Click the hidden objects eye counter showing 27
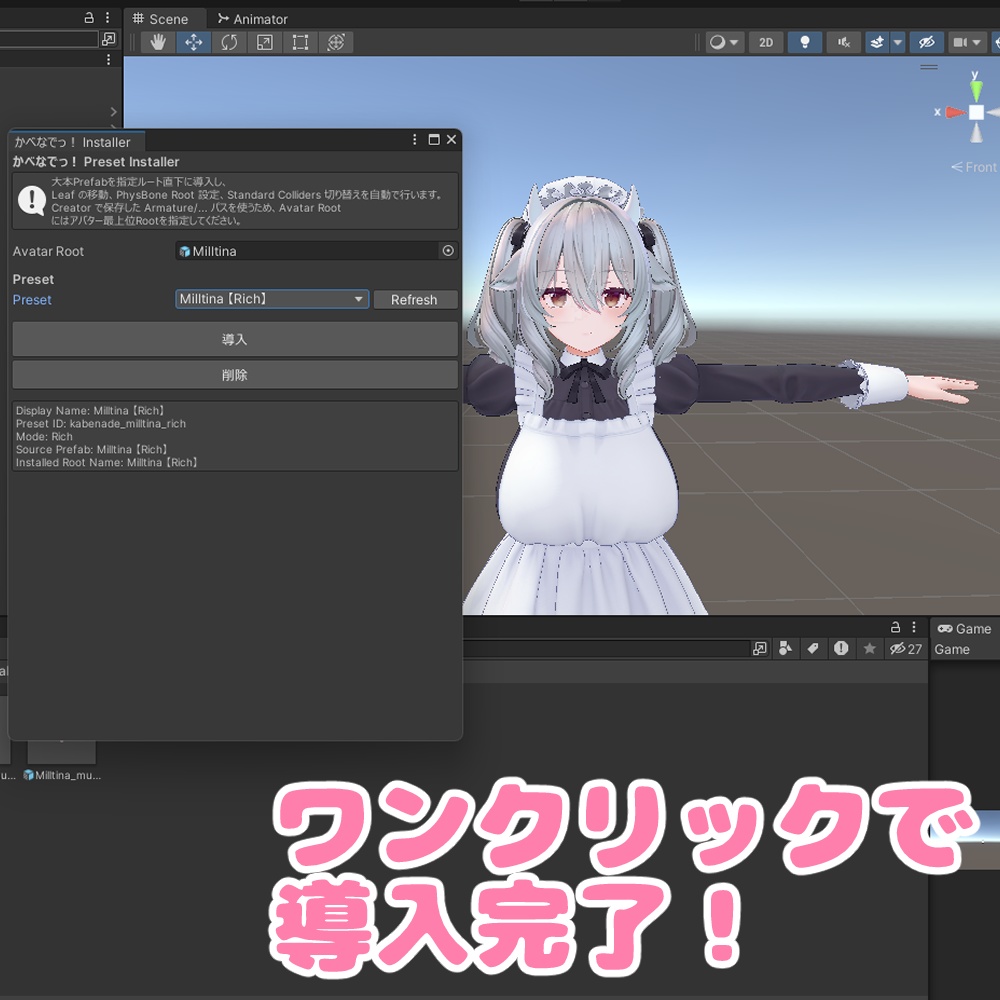 click(905, 648)
